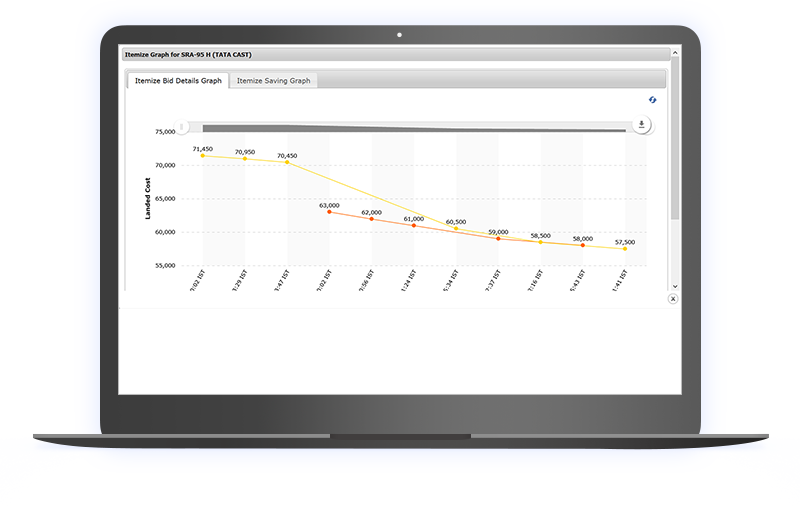Click the 65,000 y-axis label
The image size is (800, 506).
165,199
